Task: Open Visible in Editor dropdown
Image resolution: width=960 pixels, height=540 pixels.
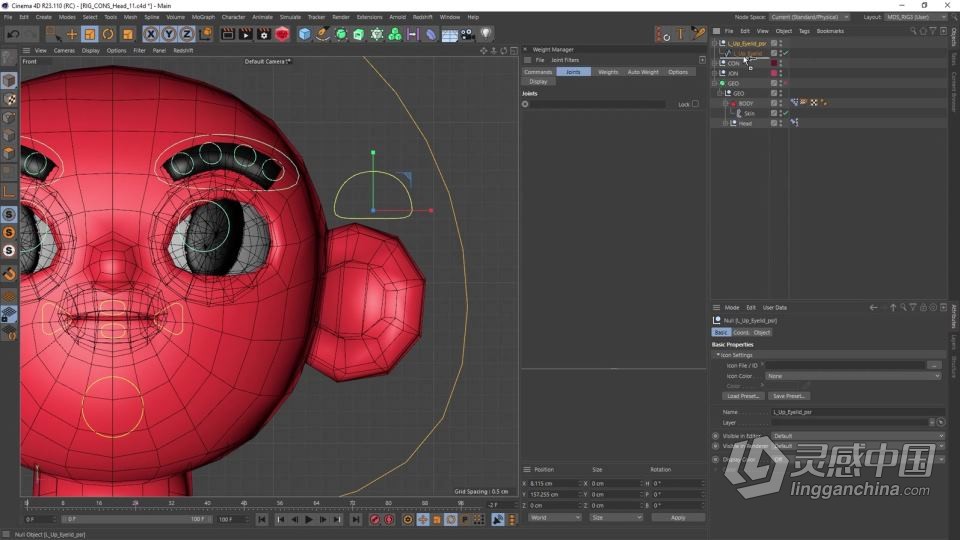Action: coord(858,436)
